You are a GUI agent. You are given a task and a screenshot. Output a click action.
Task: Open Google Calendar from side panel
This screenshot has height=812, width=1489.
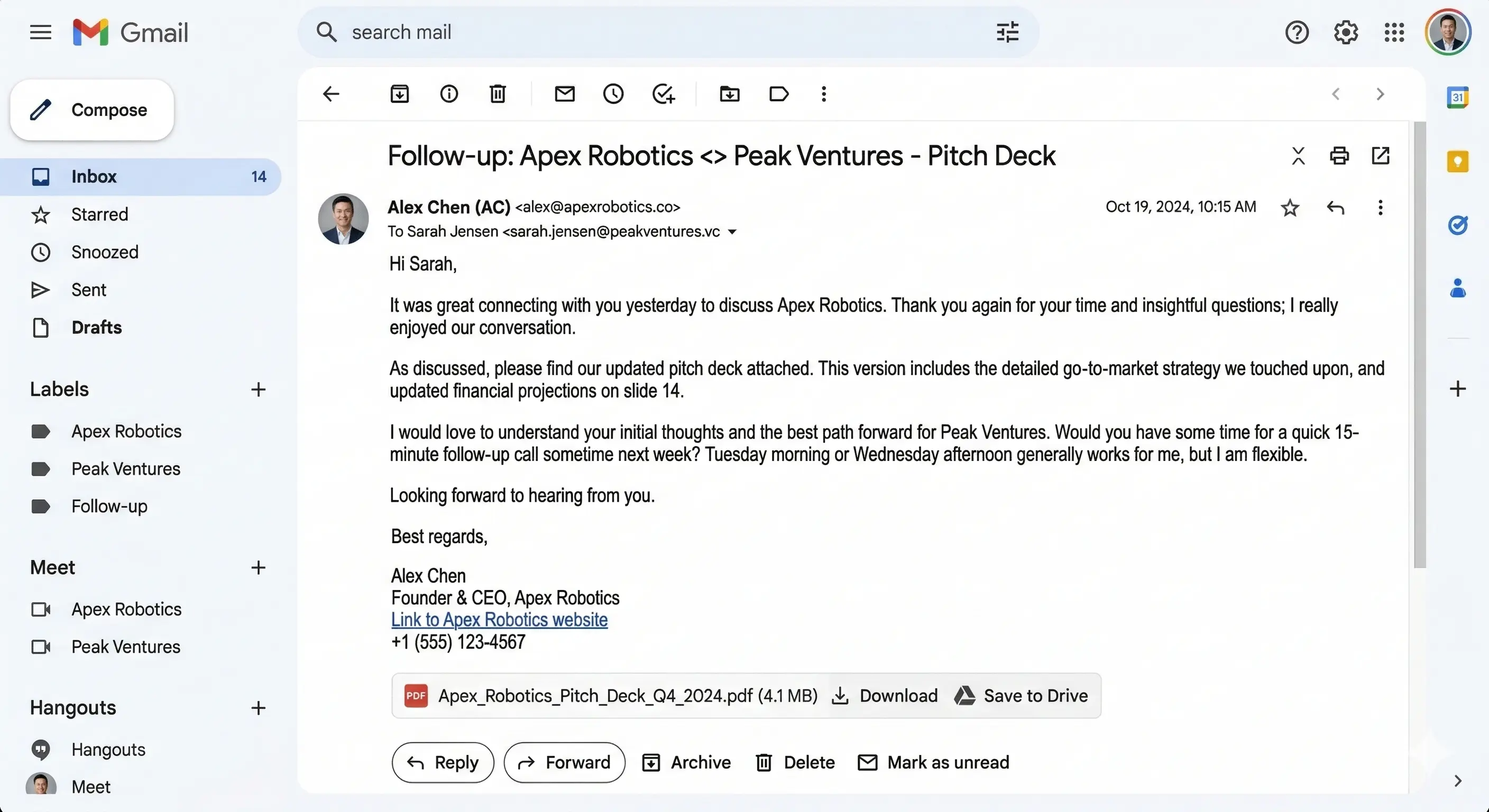point(1457,97)
